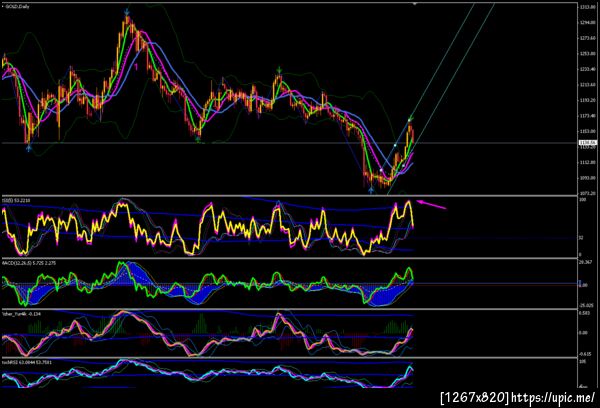Click the fisher_Yur4ik indicator label

21,314
